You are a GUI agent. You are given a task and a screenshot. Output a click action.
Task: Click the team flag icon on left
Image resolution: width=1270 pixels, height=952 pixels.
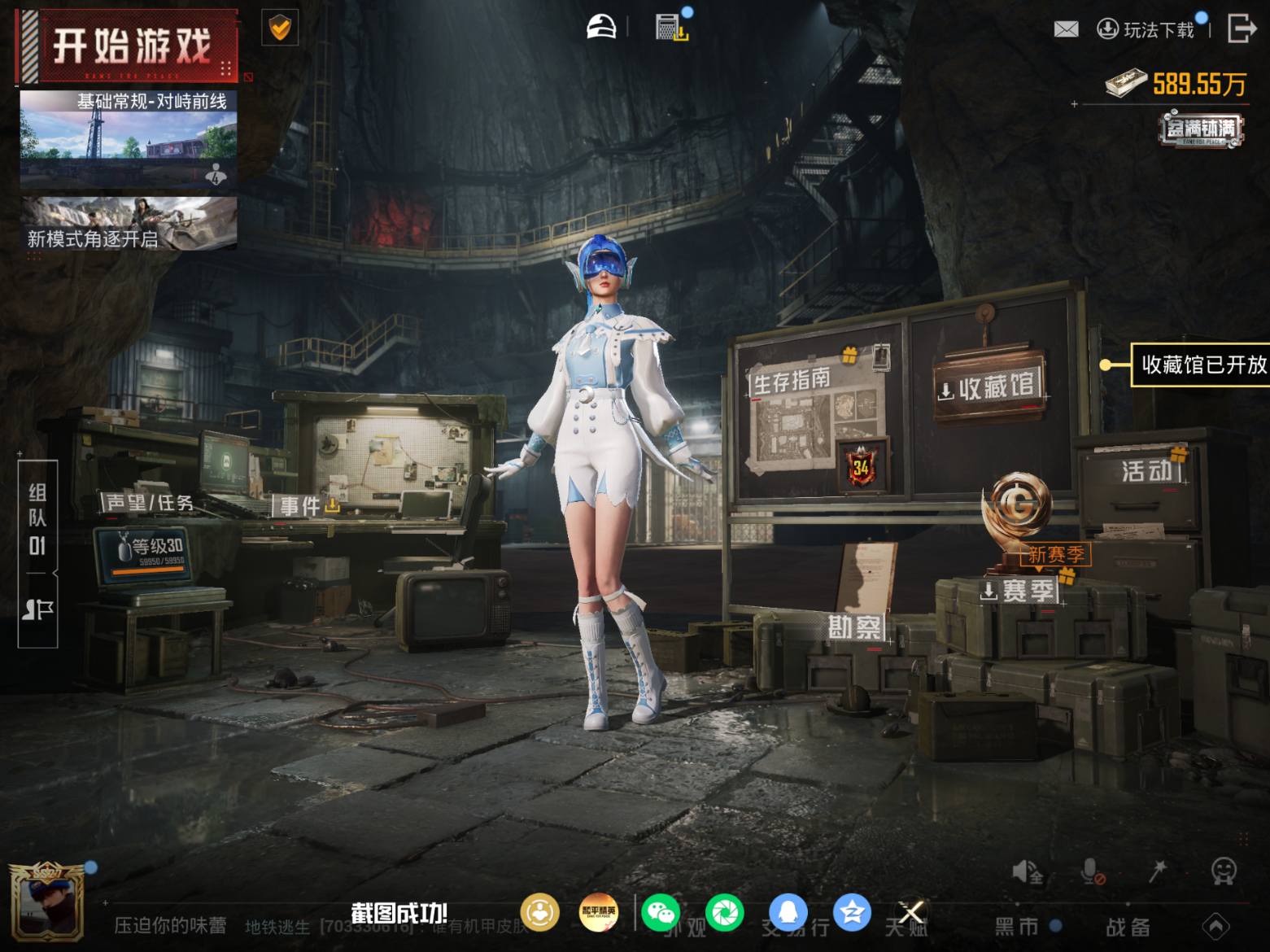[37, 609]
